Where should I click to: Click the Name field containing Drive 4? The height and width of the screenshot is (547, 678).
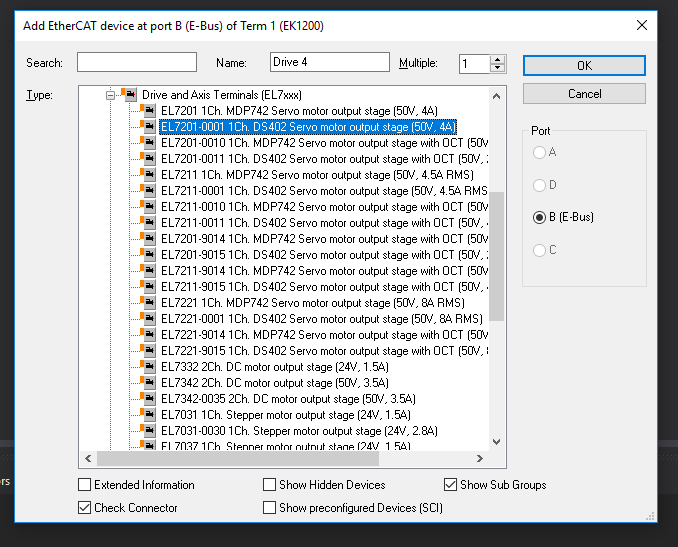pyautogui.click(x=329, y=62)
